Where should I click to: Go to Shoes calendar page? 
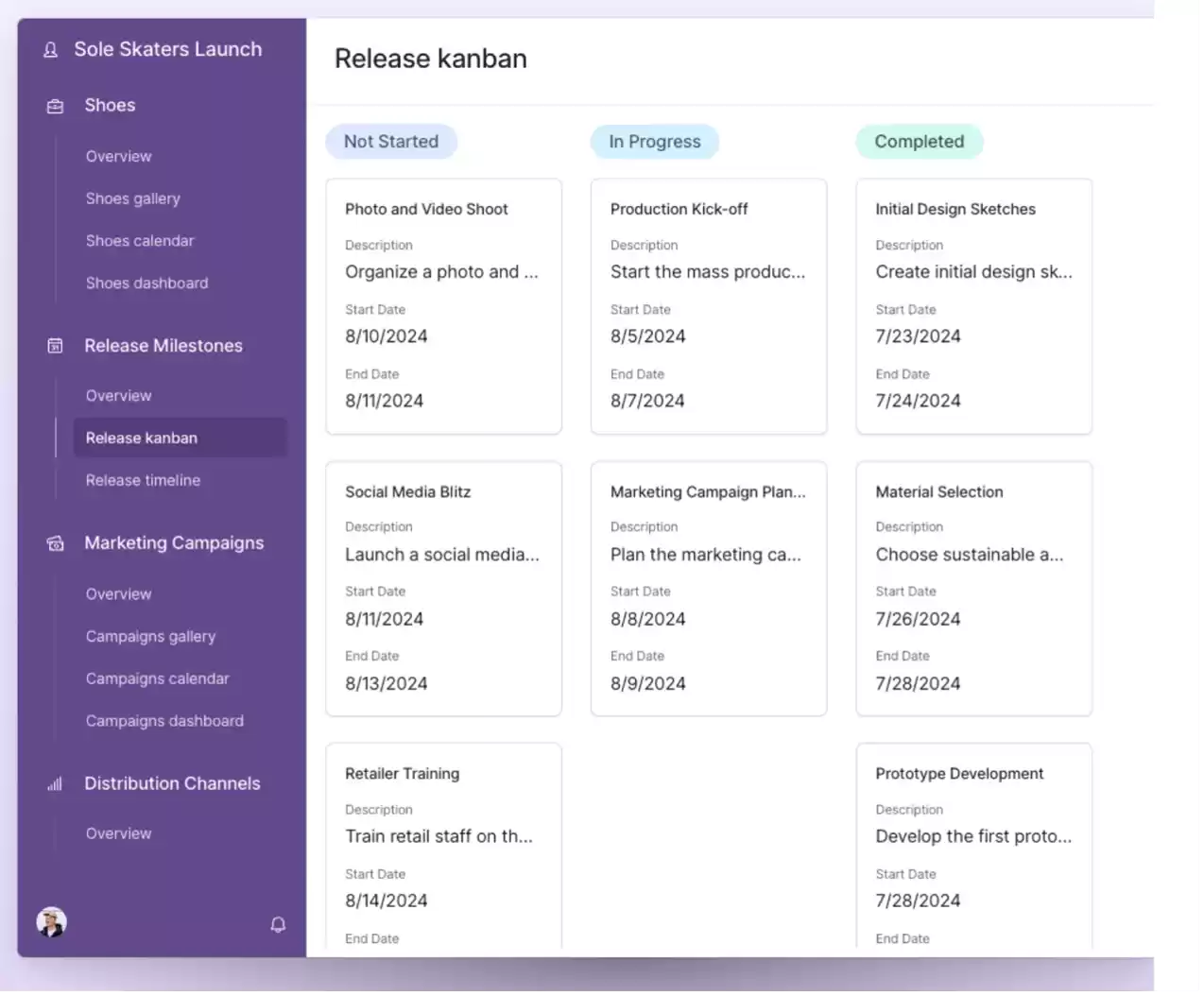140,241
